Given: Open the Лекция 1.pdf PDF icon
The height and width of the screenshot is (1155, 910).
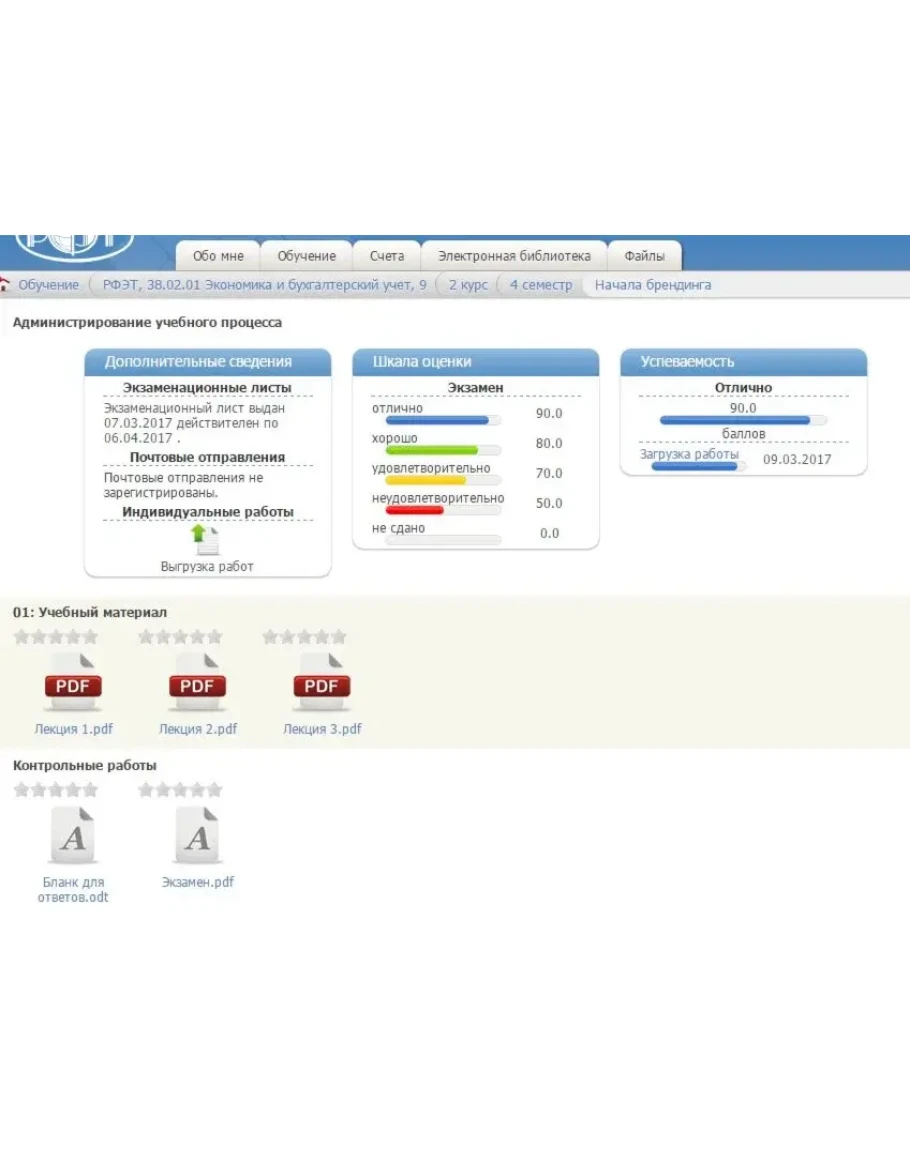Looking at the screenshot, I should click(73, 682).
